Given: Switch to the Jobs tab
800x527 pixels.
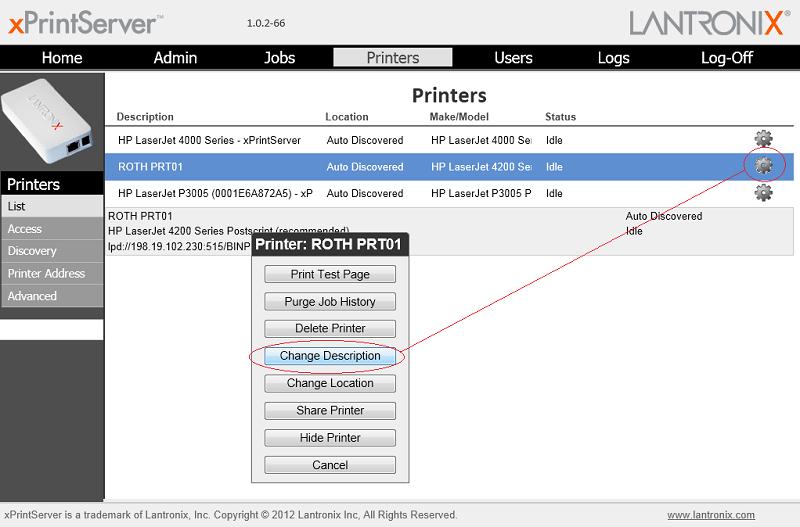Looking at the screenshot, I should coord(280,58).
